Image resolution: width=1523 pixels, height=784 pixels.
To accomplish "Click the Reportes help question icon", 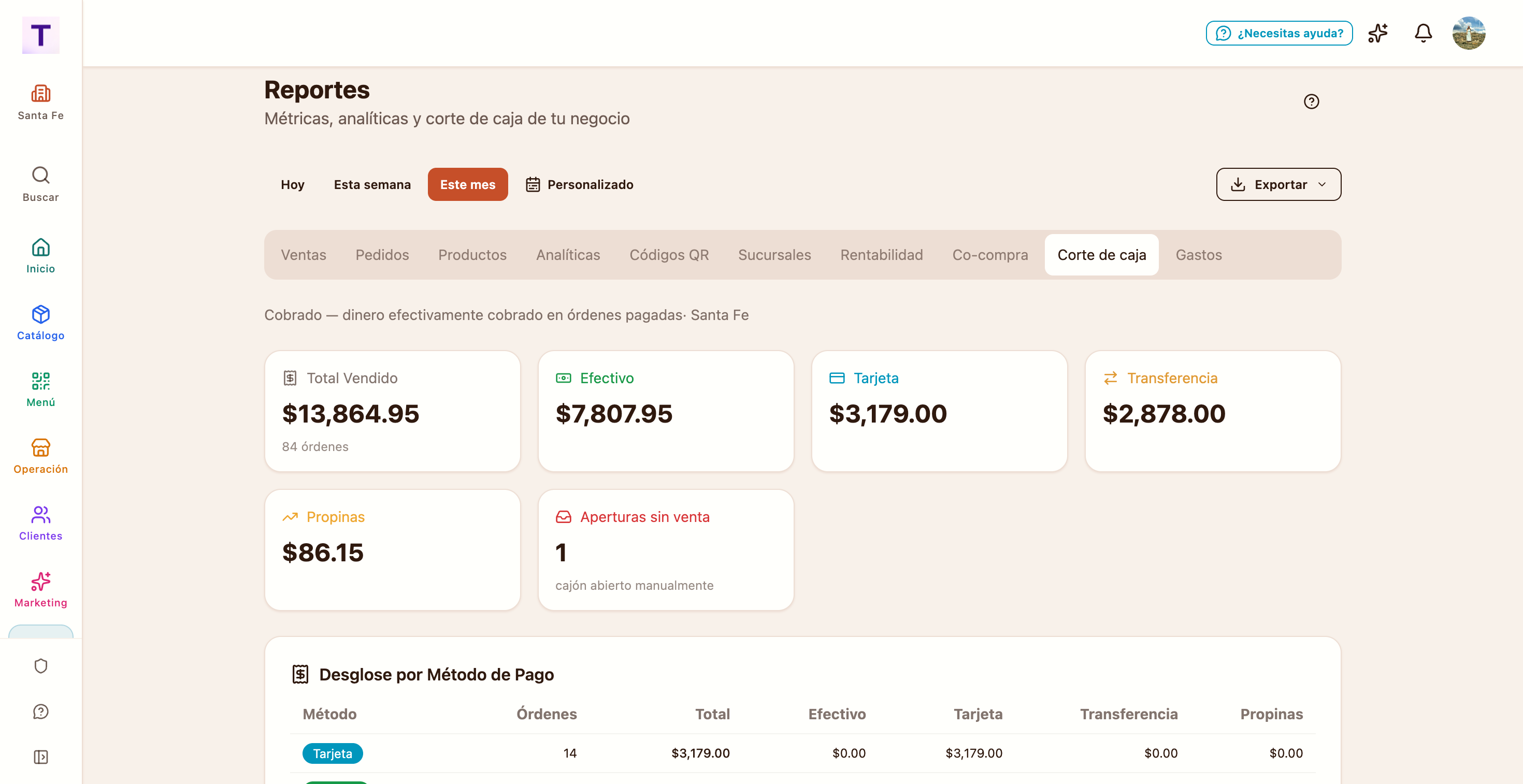I will [1311, 101].
